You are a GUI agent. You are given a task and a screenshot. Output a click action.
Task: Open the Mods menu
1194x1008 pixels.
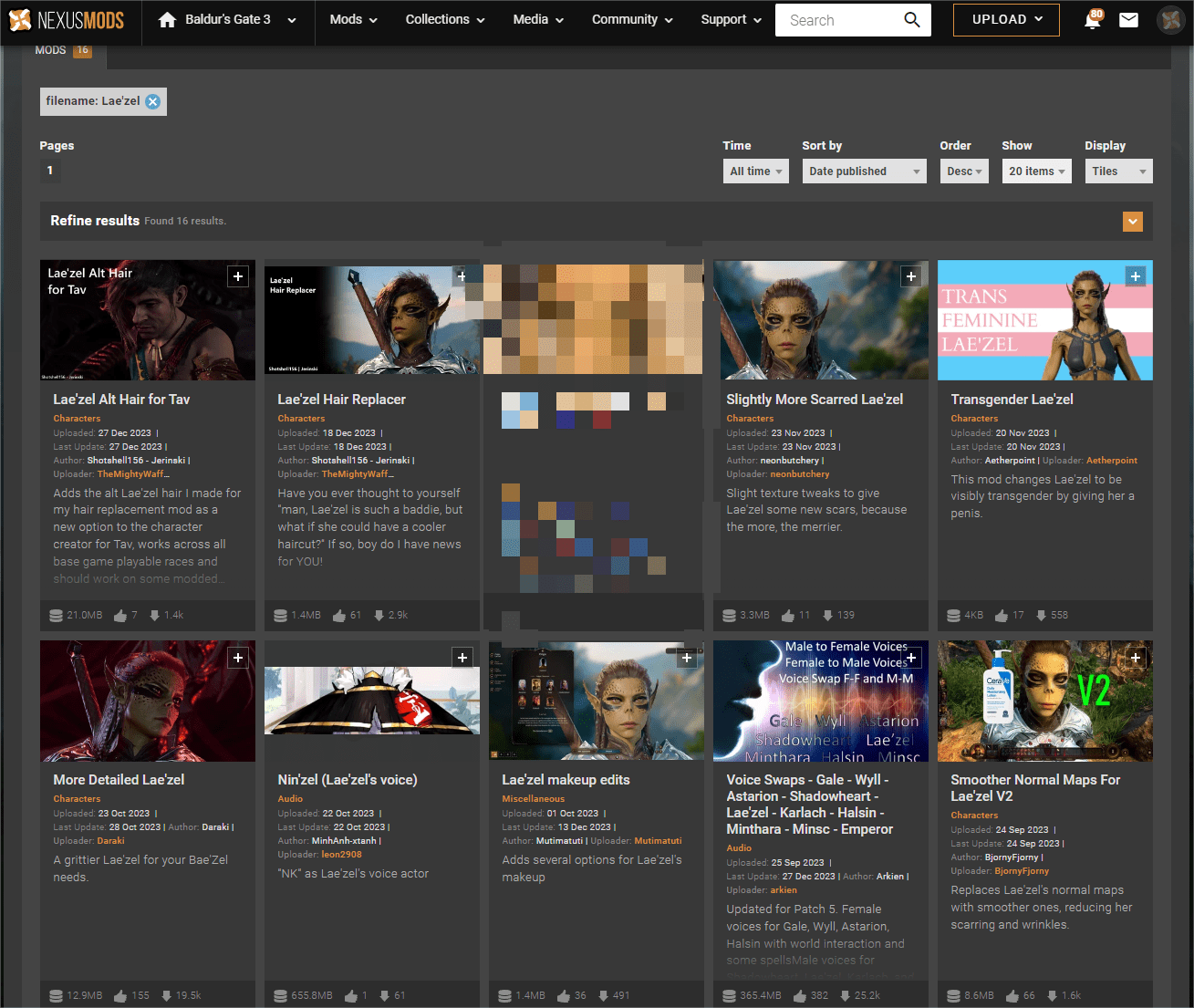click(x=353, y=19)
